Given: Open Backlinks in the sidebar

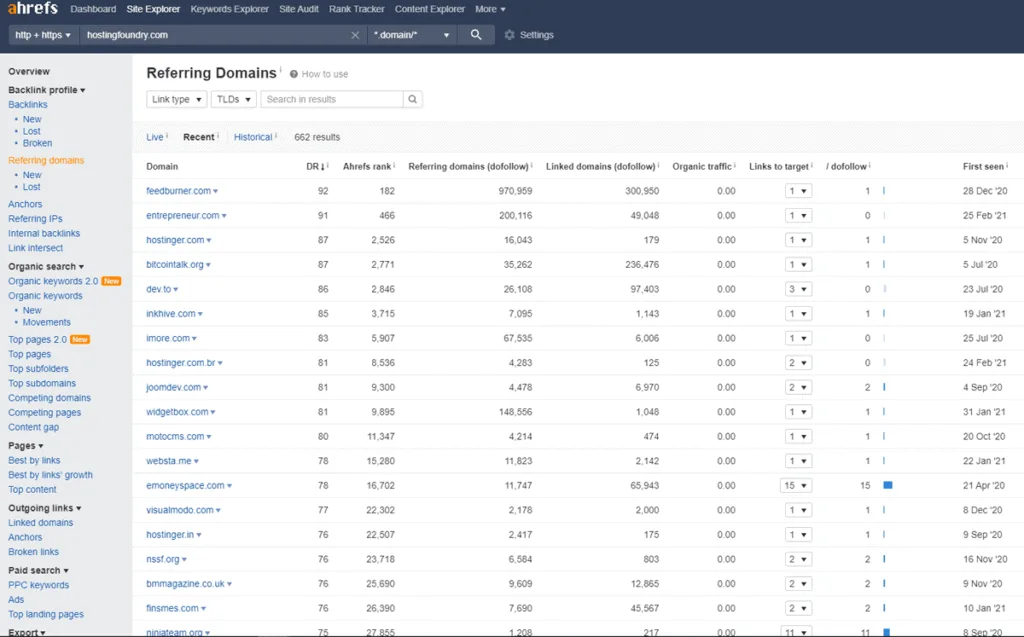Looking at the screenshot, I should (x=27, y=105).
